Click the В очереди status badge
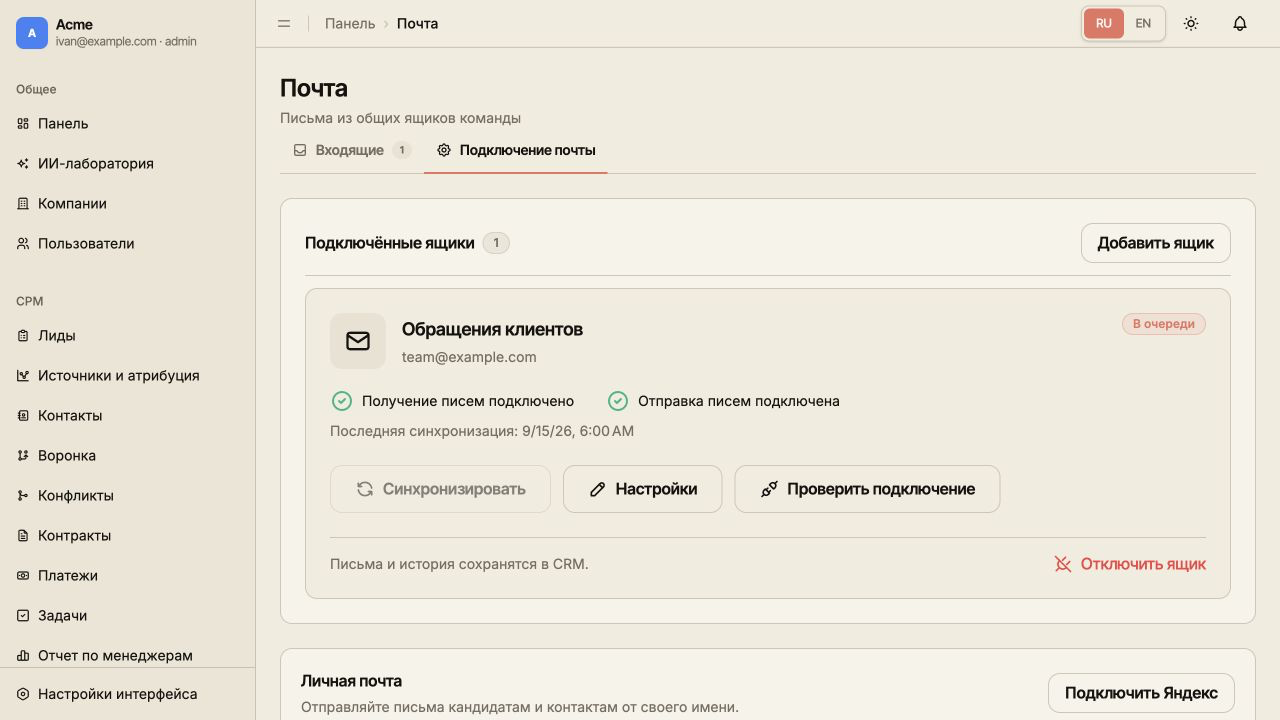 click(1164, 324)
